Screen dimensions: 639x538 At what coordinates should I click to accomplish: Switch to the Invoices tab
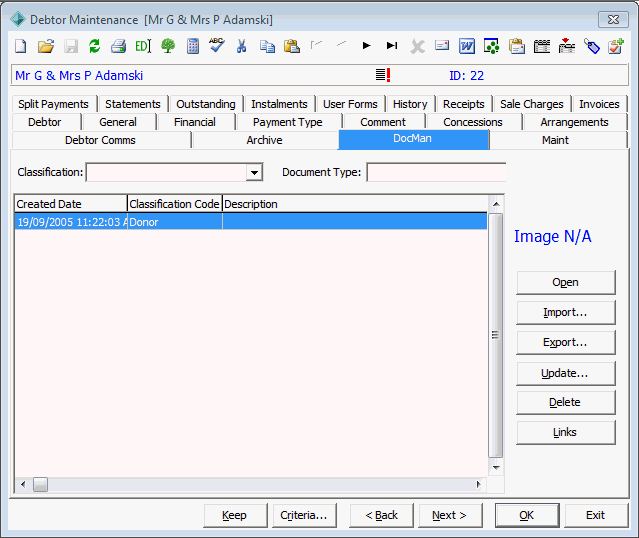(599, 104)
